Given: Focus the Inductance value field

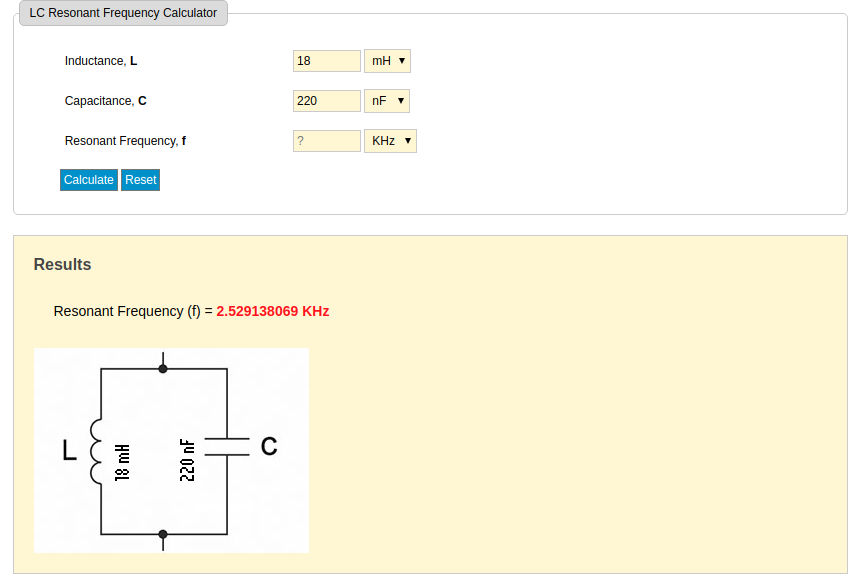Looking at the screenshot, I should tap(327, 61).
